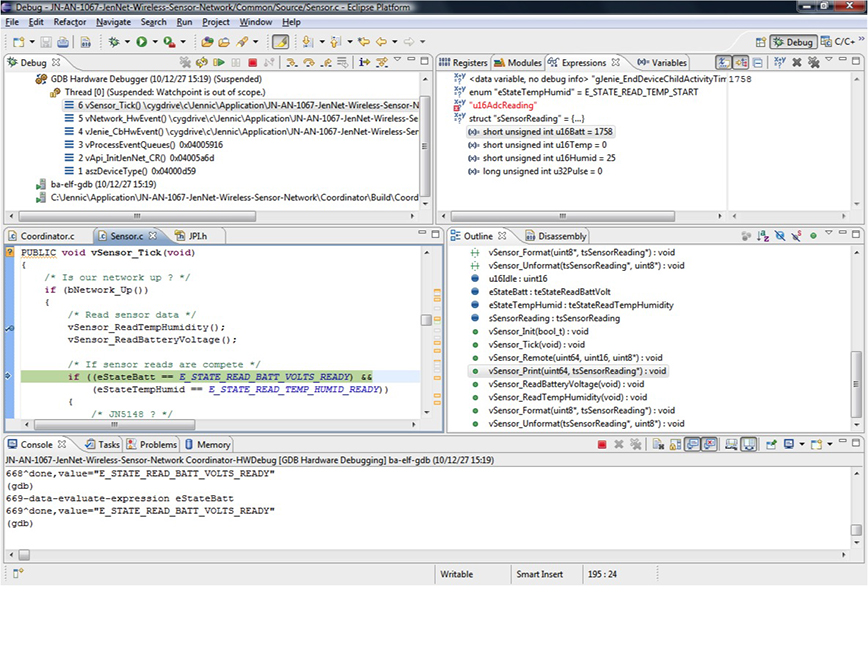Open the Expressions view menu triangle
868x650 pixels.
pyautogui.click(x=829, y=60)
